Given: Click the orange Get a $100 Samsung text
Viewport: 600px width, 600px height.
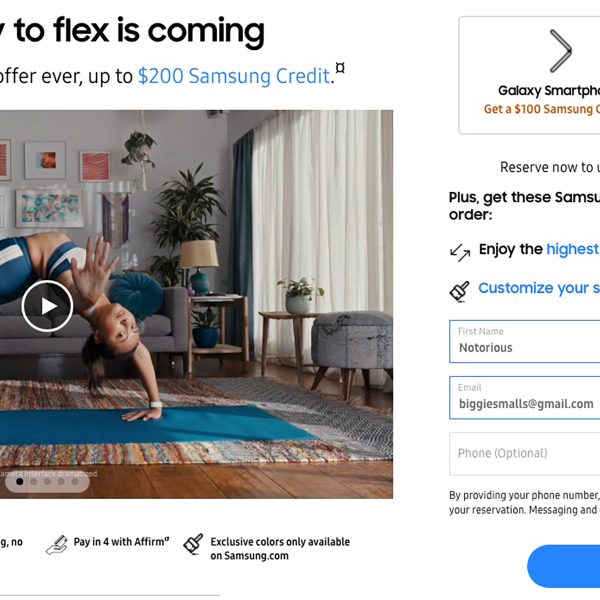Looking at the screenshot, I should pos(541,109).
